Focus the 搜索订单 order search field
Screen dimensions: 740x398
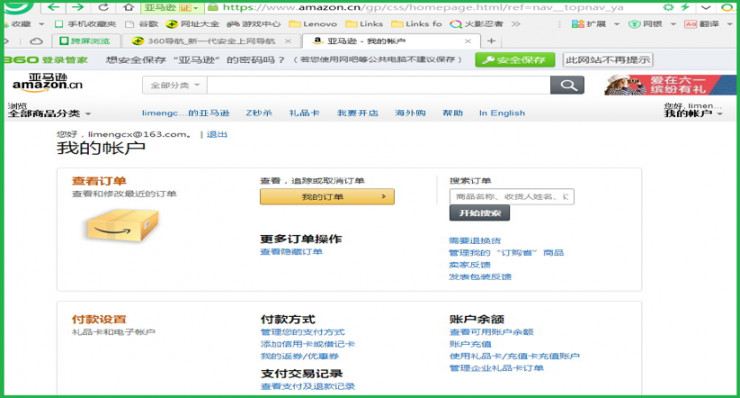pyautogui.click(x=512, y=196)
